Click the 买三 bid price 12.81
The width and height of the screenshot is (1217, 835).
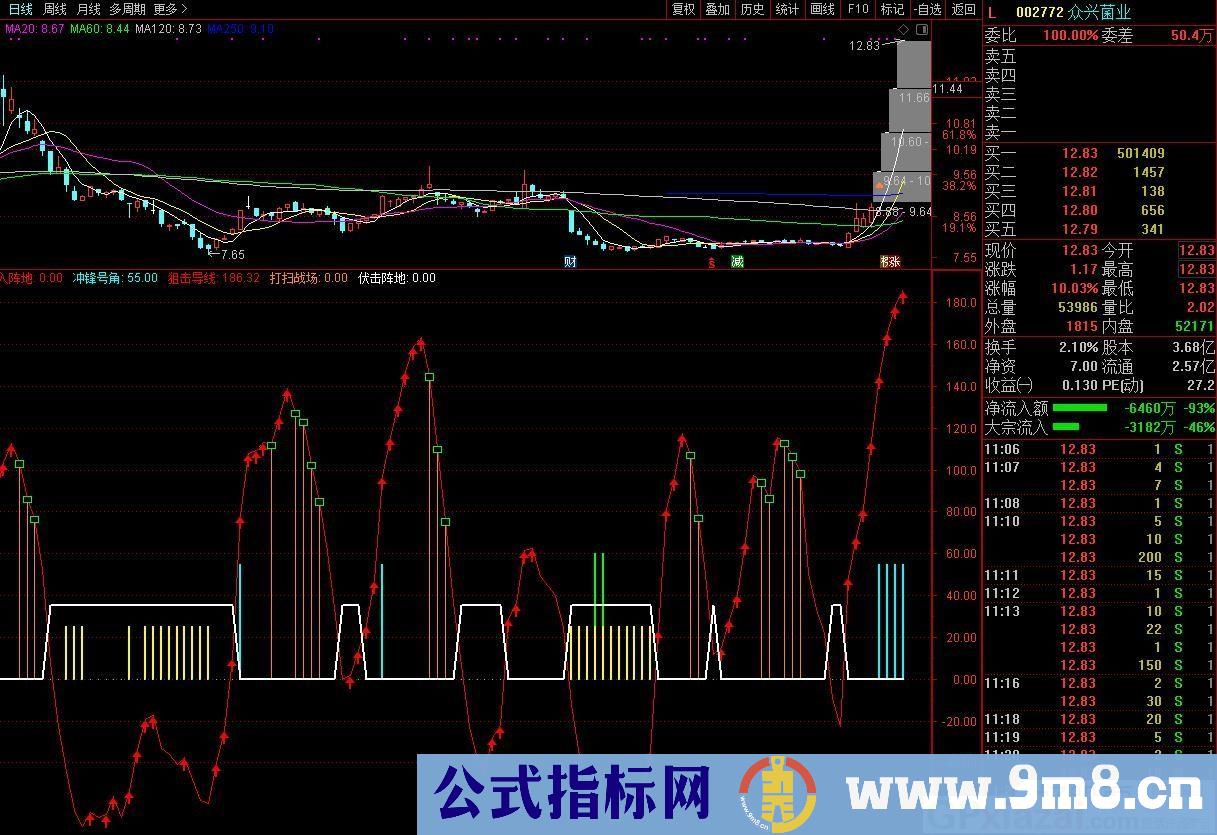point(1079,191)
